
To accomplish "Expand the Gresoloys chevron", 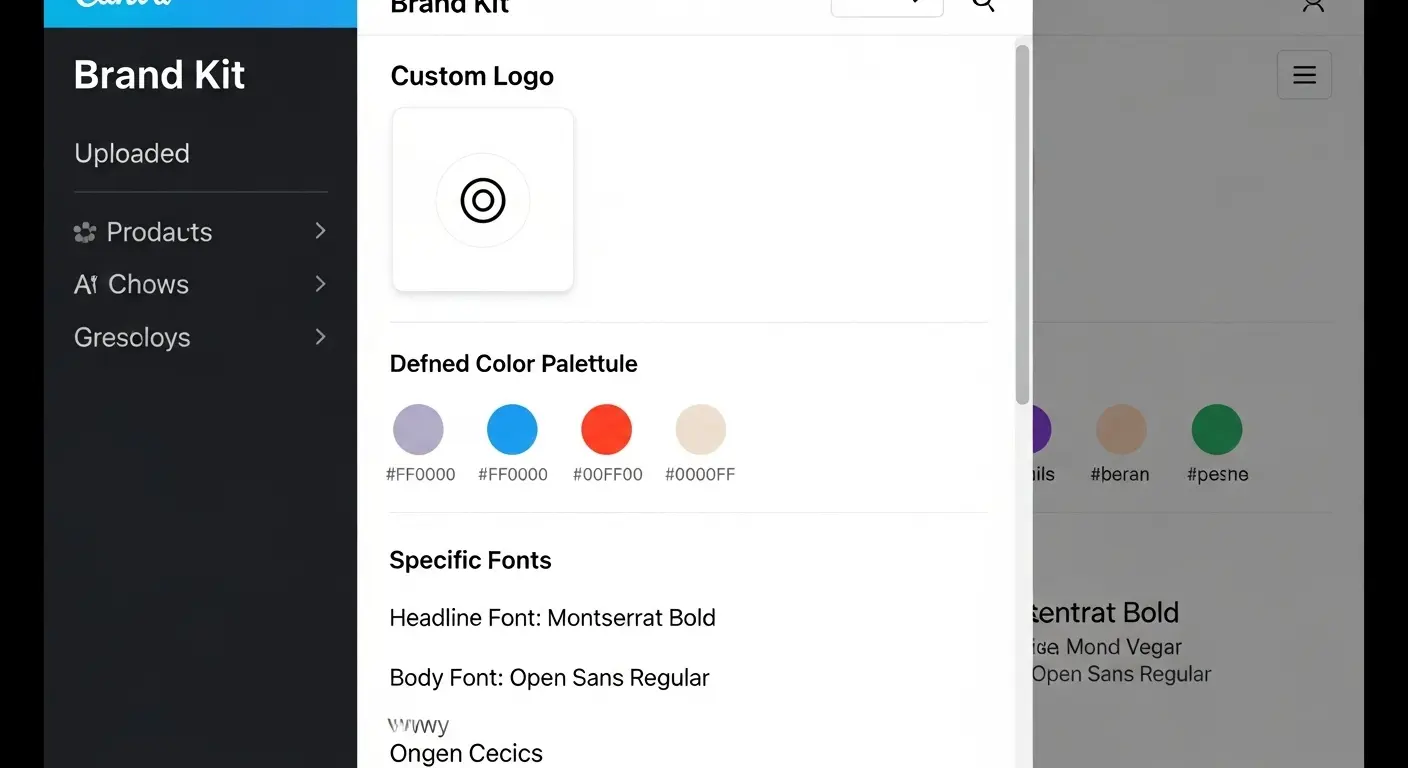I will click(x=320, y=337).
